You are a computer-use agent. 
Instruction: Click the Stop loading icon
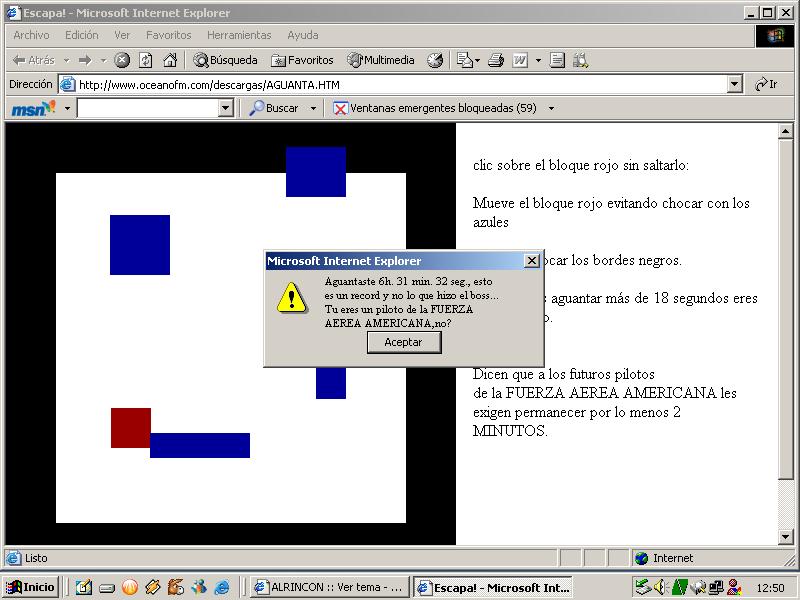pyautogui.click(x=121, y=60)
